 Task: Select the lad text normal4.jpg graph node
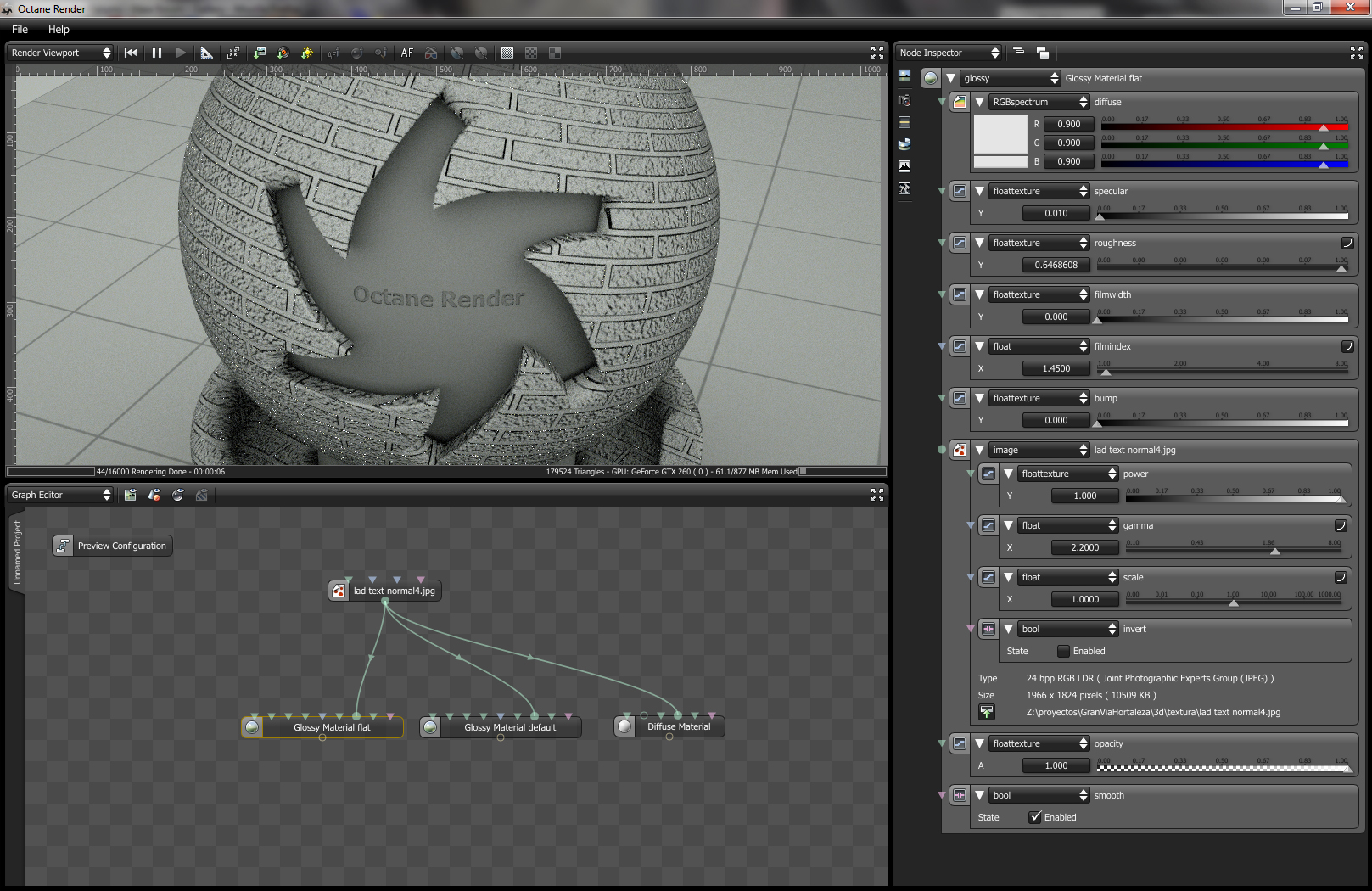[x=385, y=591]
